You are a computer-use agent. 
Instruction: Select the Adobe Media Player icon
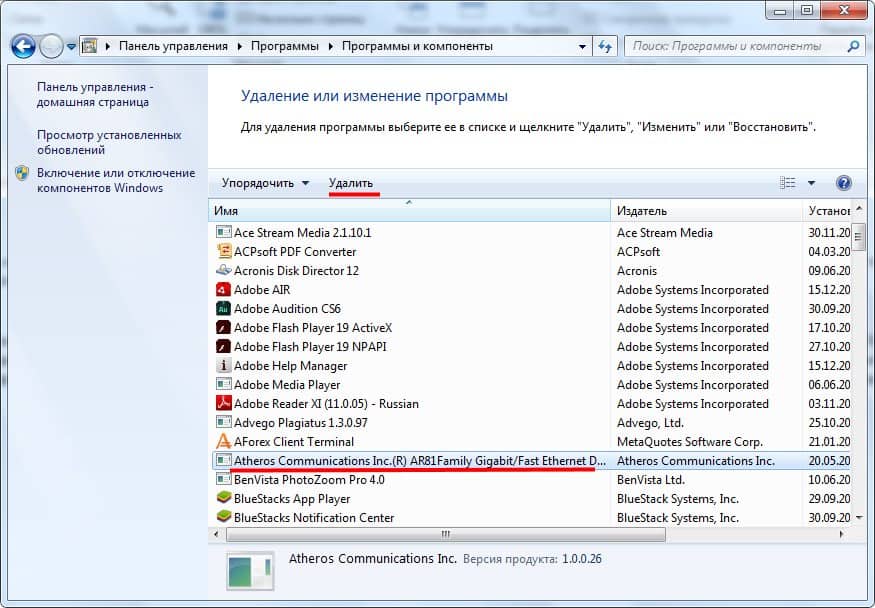click(x=223, y=384)
